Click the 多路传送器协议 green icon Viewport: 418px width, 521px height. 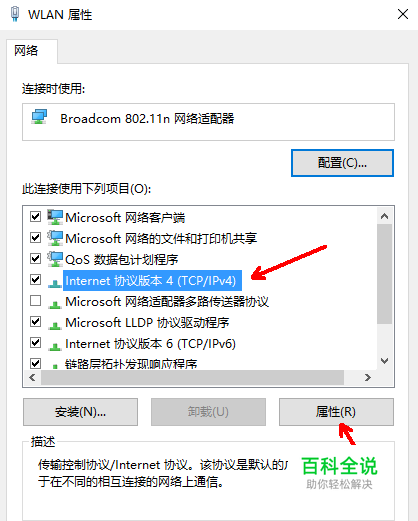[x=55, y=304]
